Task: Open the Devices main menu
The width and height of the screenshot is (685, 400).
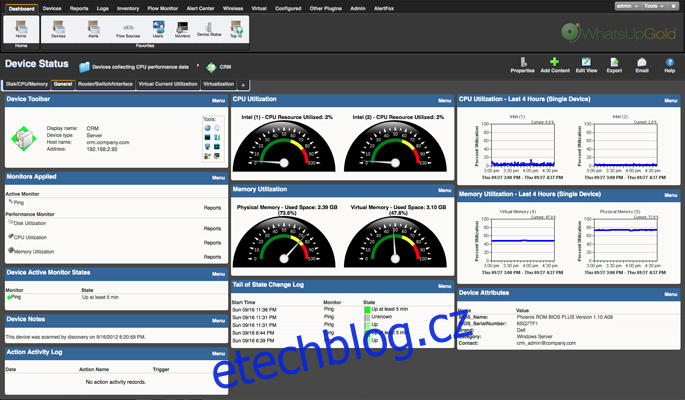Action: coord(52,8)
